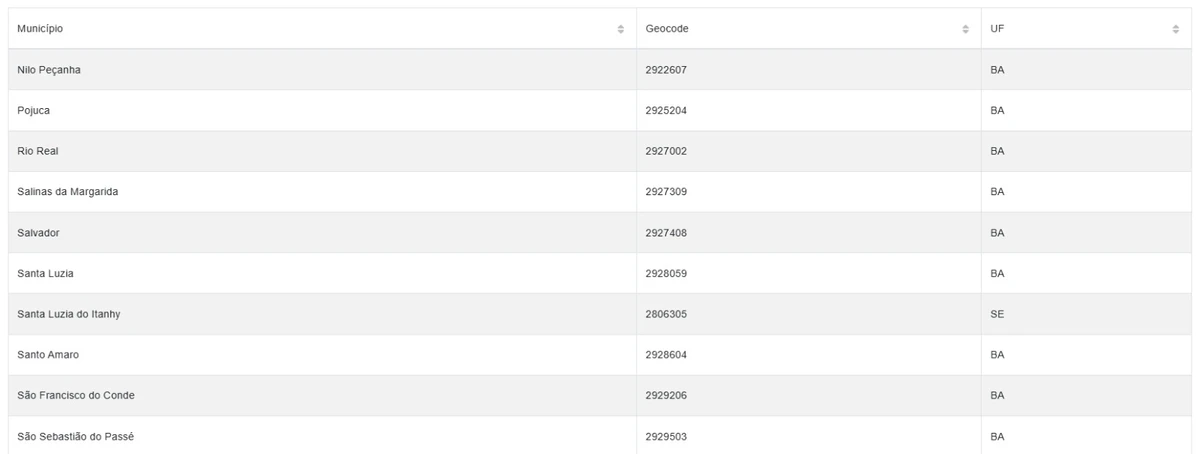Click Salinas da Margarida cell
This screenshot has height=454, width=1200.
click(x=68, y=192)
